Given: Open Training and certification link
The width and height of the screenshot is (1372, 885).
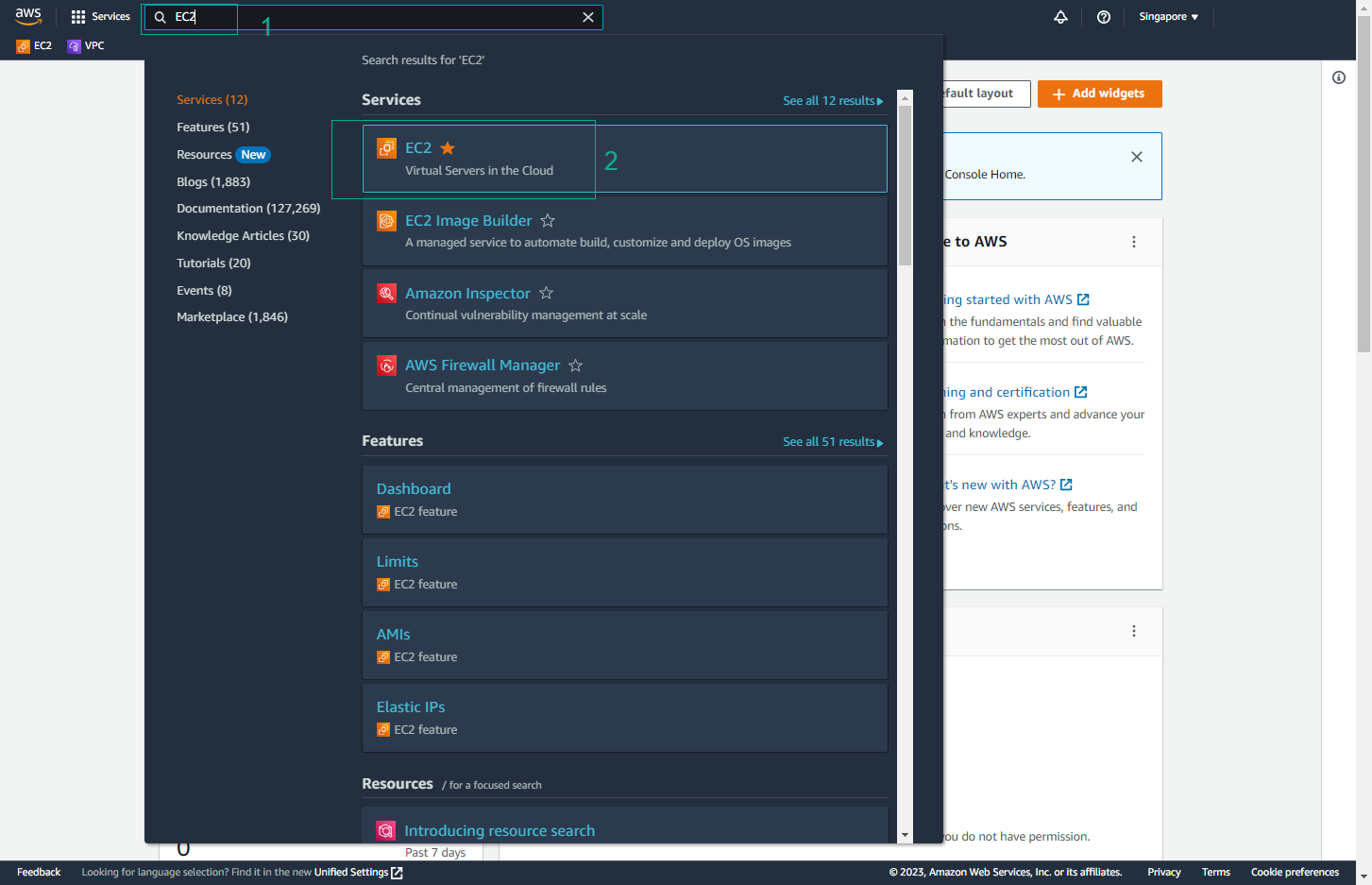Looking at the screenshot, I should coord(1015,393).
